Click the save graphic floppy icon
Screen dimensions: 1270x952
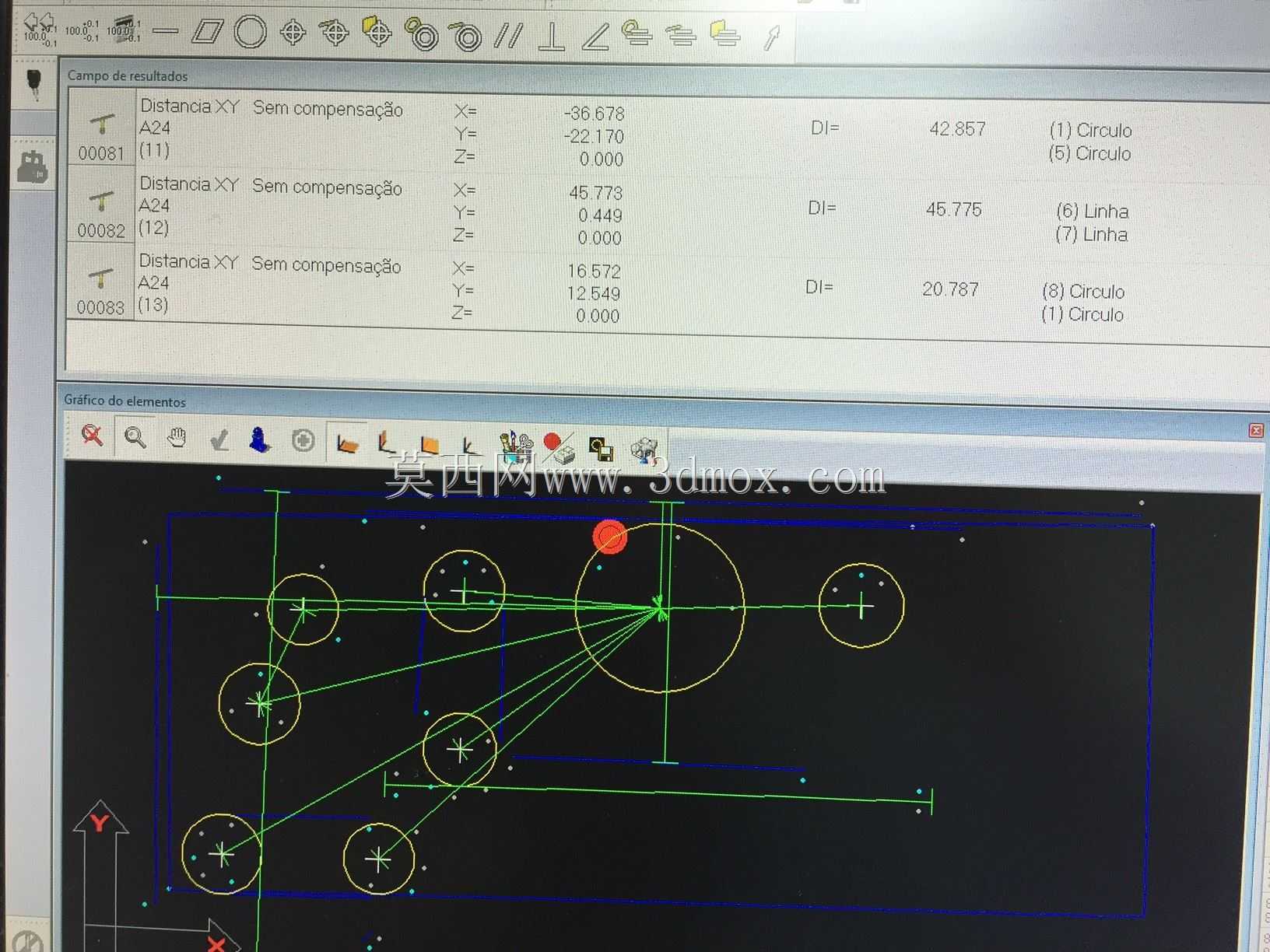[601, 450]
